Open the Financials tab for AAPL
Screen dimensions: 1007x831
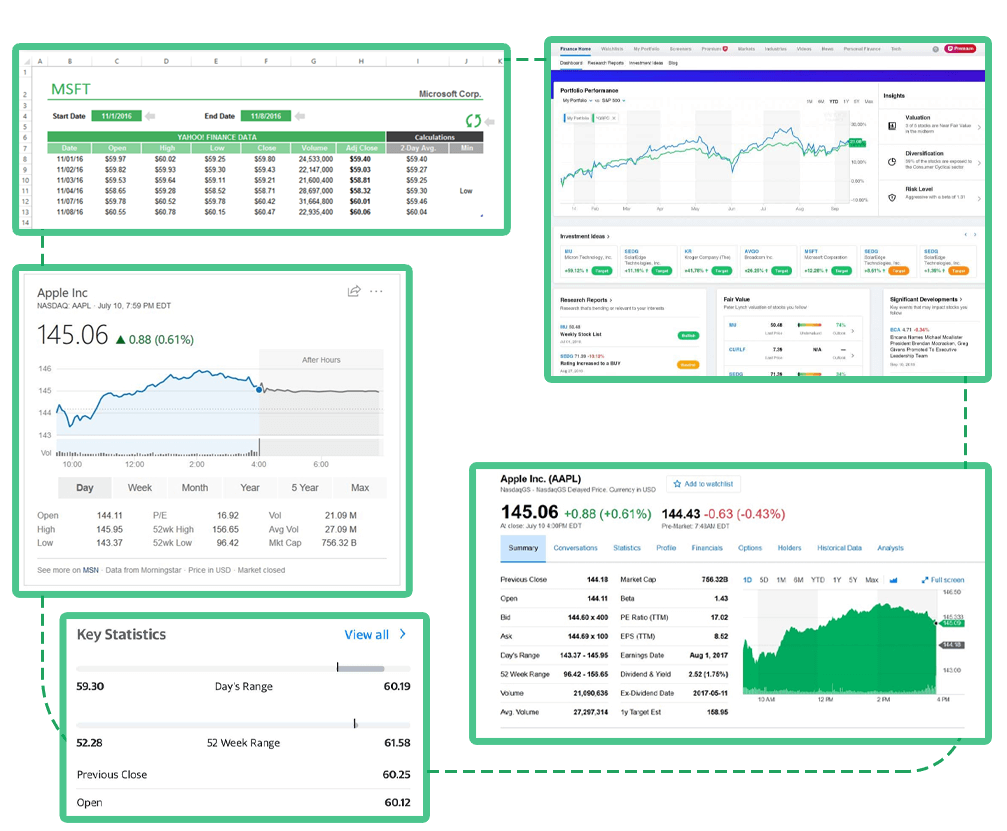707,548
